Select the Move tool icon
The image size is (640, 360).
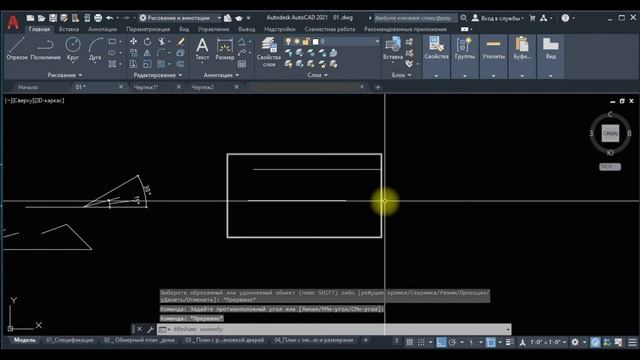click(133, 42)
